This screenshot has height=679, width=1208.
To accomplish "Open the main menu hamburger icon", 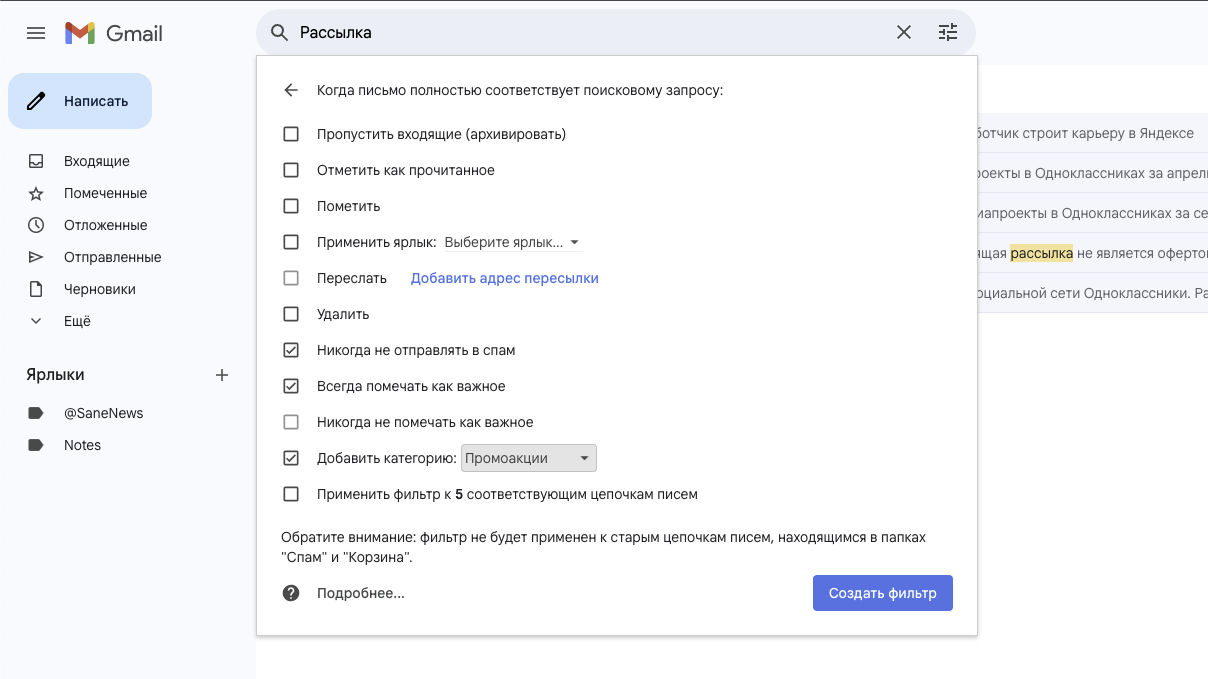I will click(x=36, y=33).
